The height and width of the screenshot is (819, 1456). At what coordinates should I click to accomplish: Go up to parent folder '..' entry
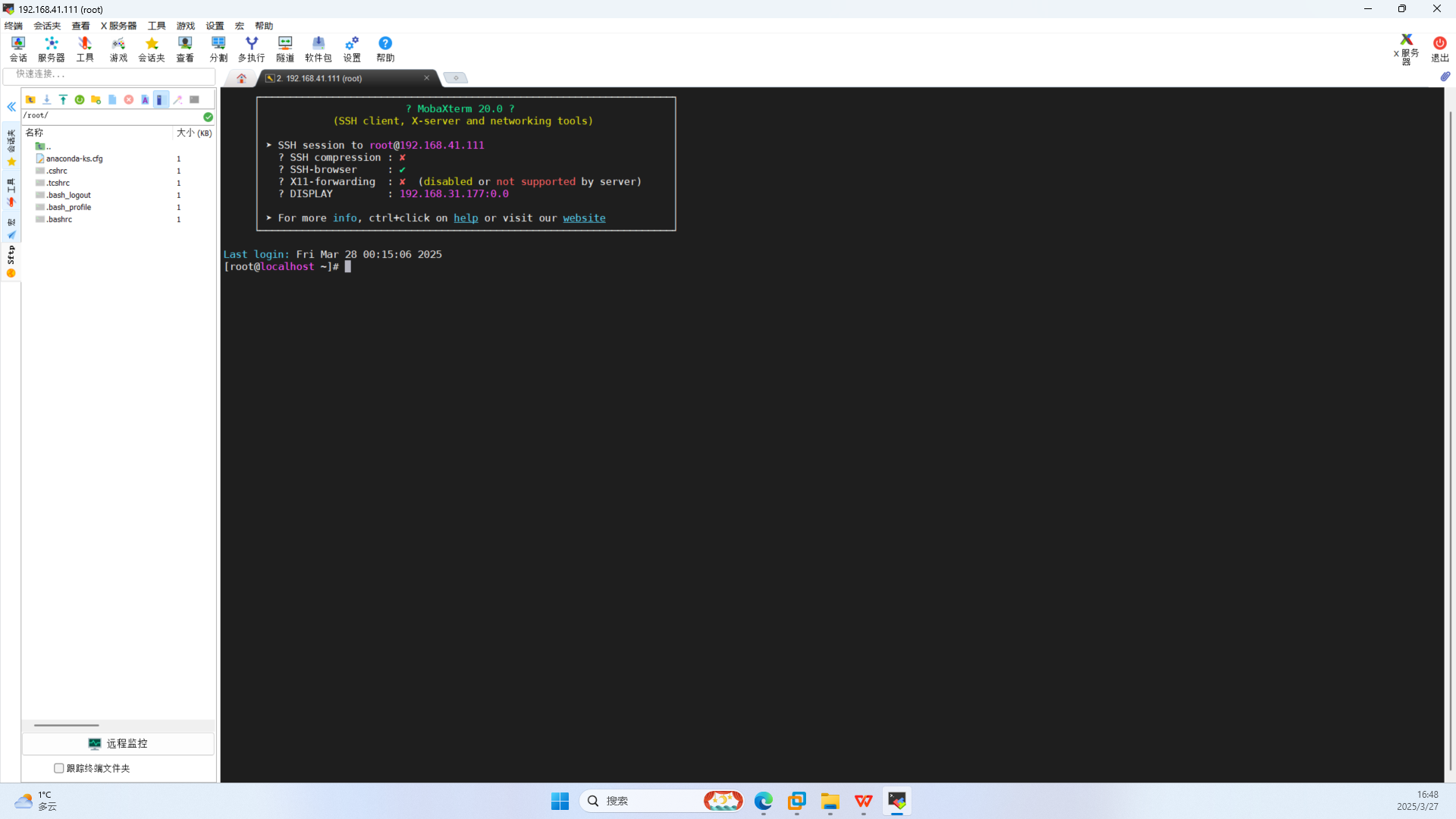tap(44, 146)
